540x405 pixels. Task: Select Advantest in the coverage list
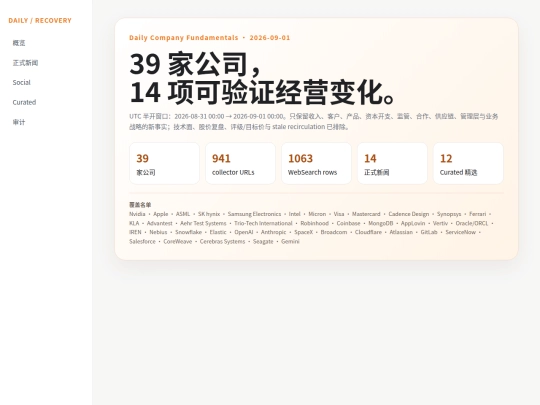tap(159, 224)
